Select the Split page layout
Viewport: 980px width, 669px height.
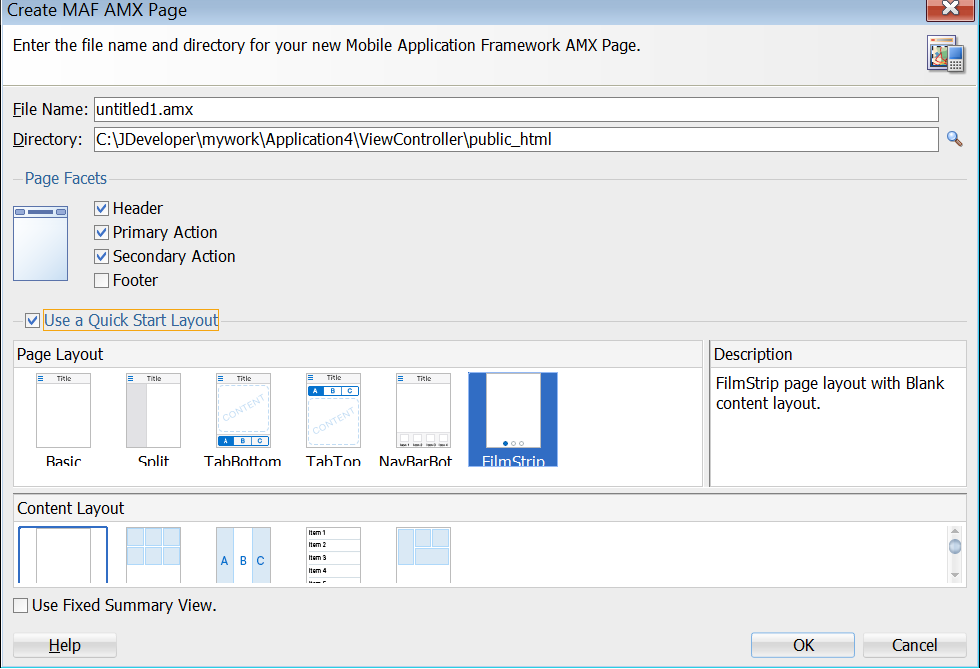(x=153, y=420)
